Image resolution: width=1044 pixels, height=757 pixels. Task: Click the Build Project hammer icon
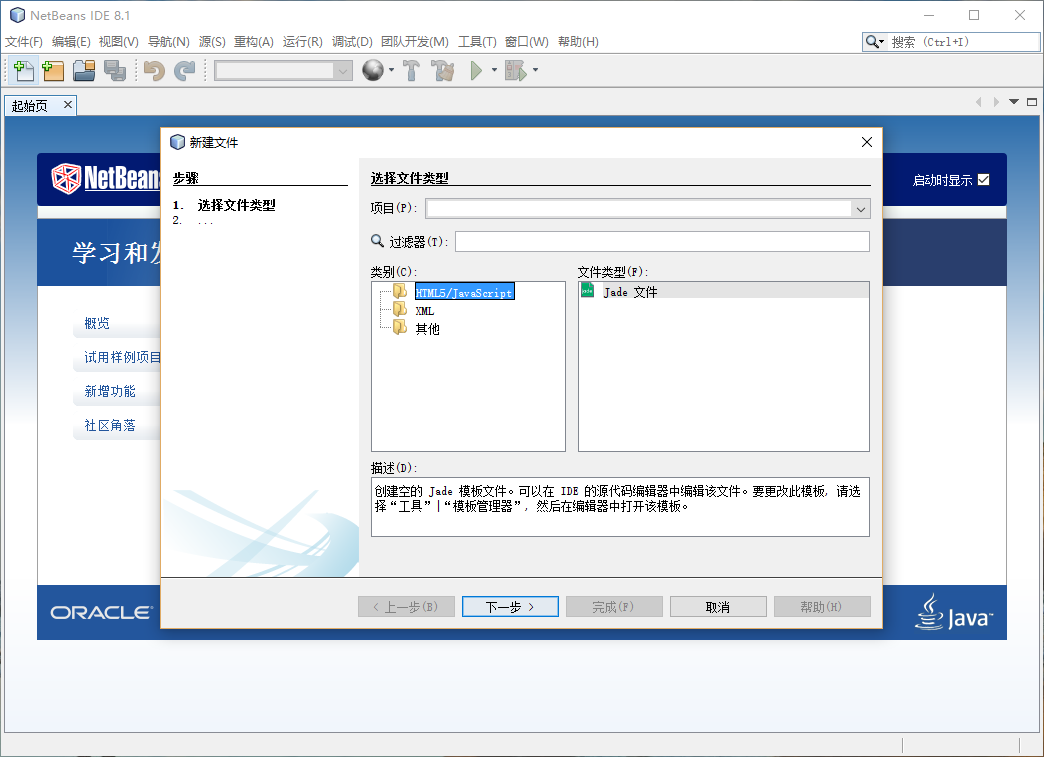(411, 71)
